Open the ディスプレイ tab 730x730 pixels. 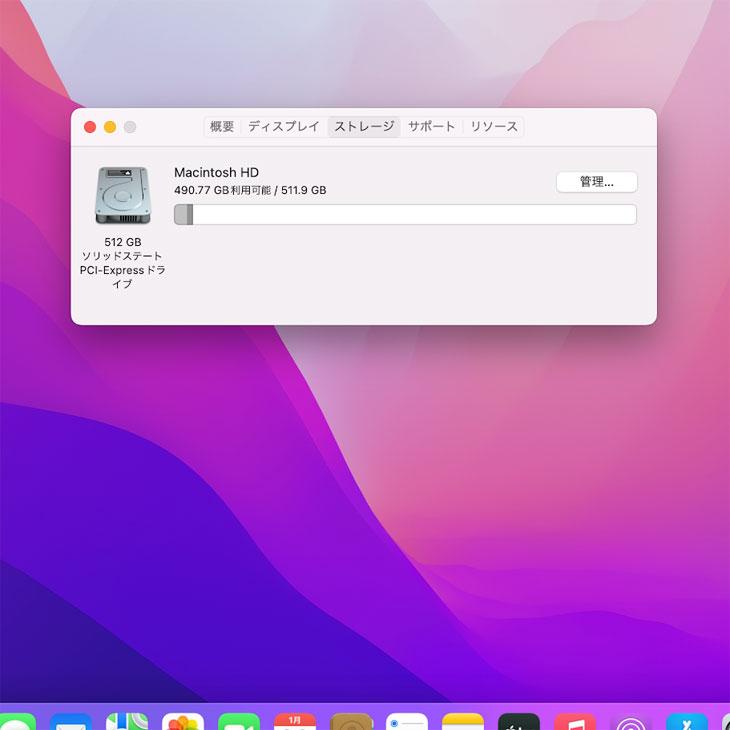point(284,127)
